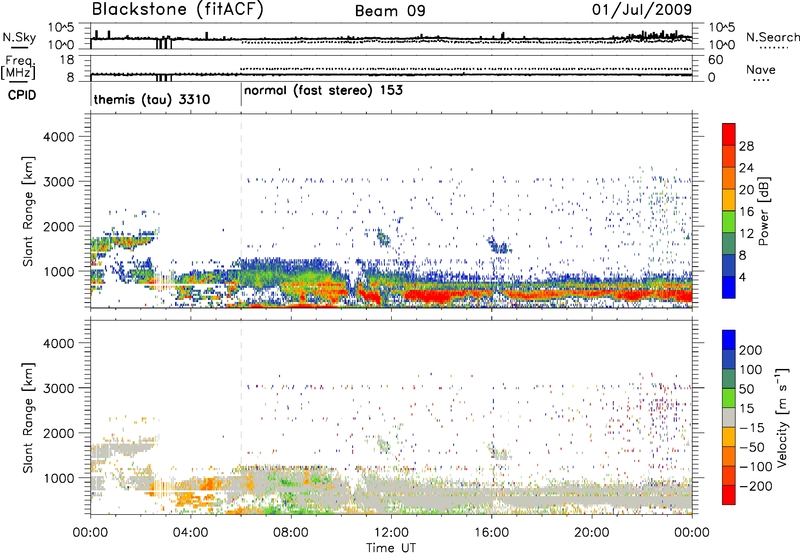Click the "Nave" legend label
The image size is (800, 554).
(761, 69)
